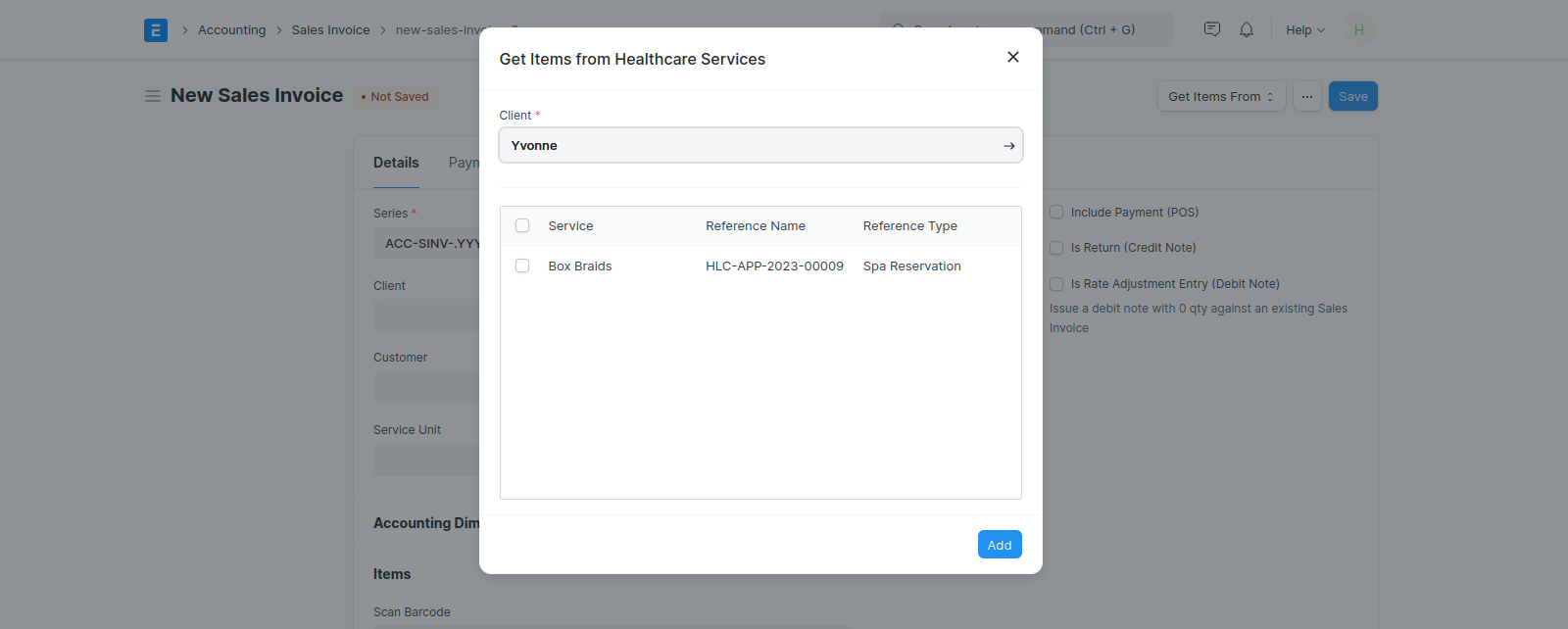The height and width of the screenshot is (629, 1568).
Task: Follow the arrow link in Client field
Action: point(1009,146)
